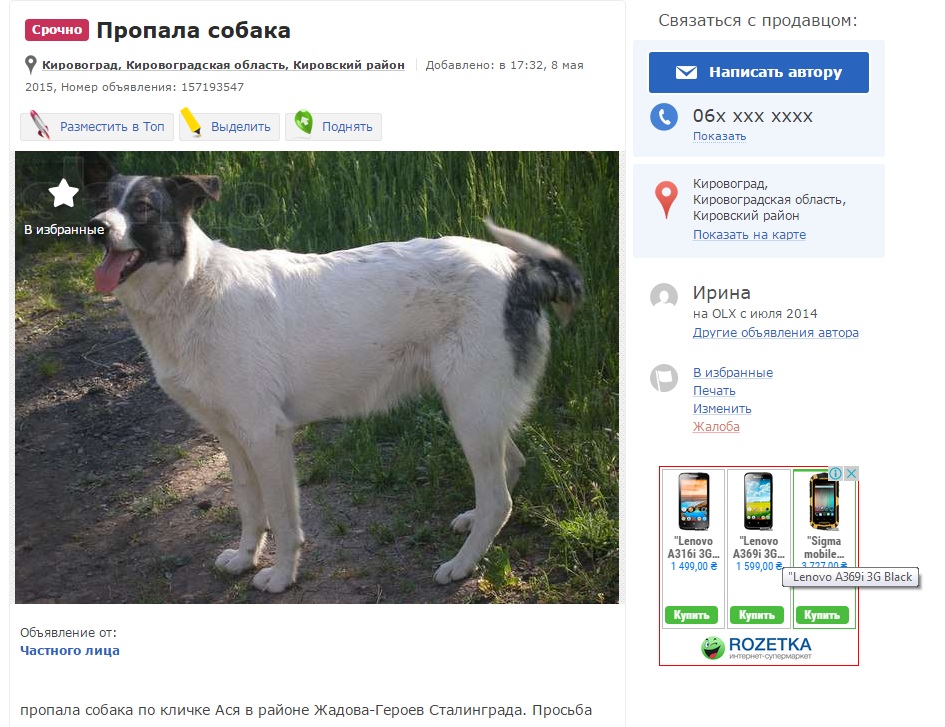This screenshot has height=727, width=945.
Task: Open the Кировоград location link in header
Action: pos(223,65)
